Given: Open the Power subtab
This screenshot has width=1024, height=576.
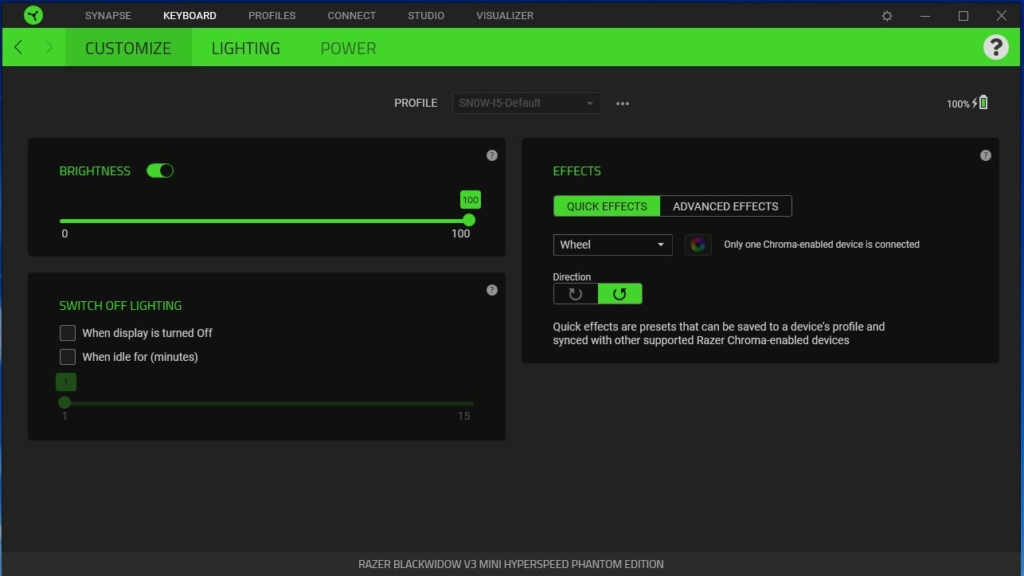Looking at the screenshot, I should pos(348,48).
